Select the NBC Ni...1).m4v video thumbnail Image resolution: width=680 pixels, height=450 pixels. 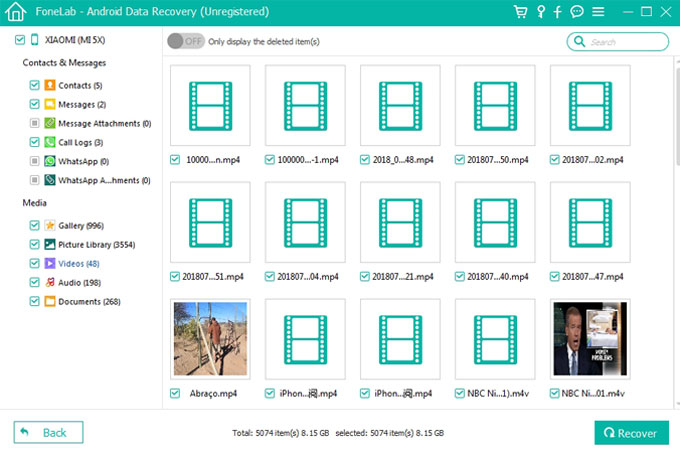pyautogui.click(x=495, y=339)
